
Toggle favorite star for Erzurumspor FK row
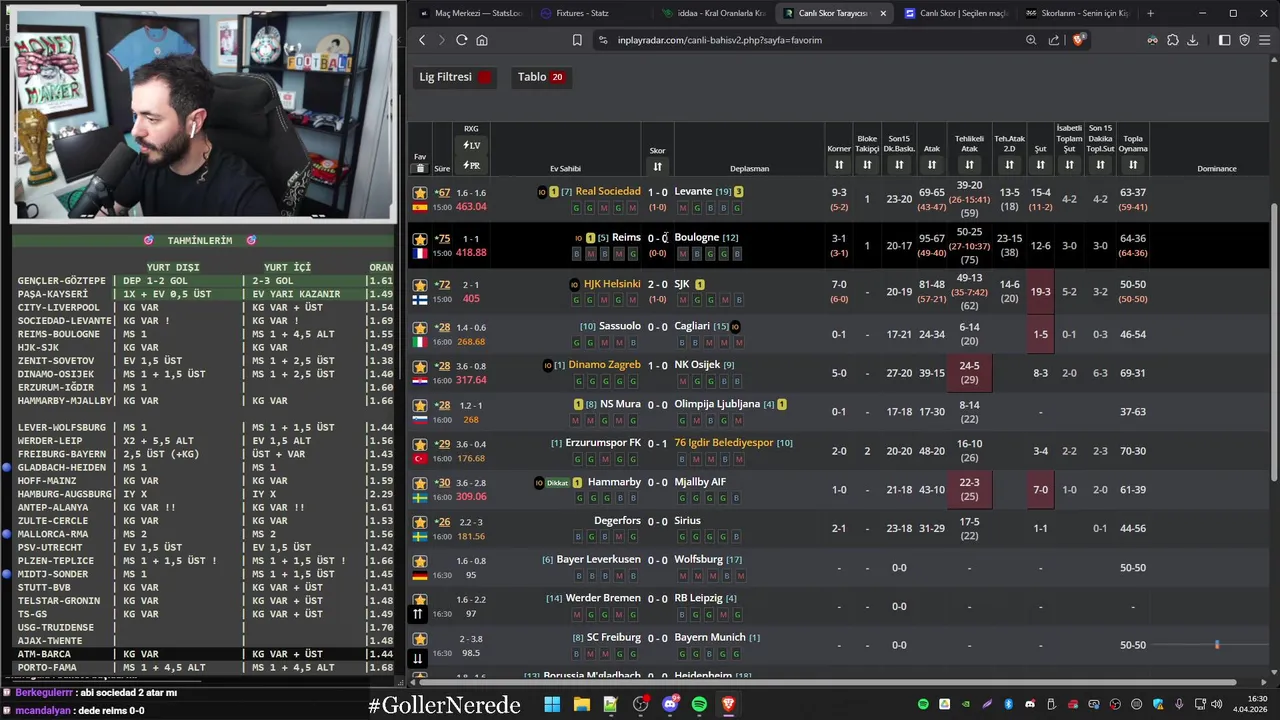point(420,444)
